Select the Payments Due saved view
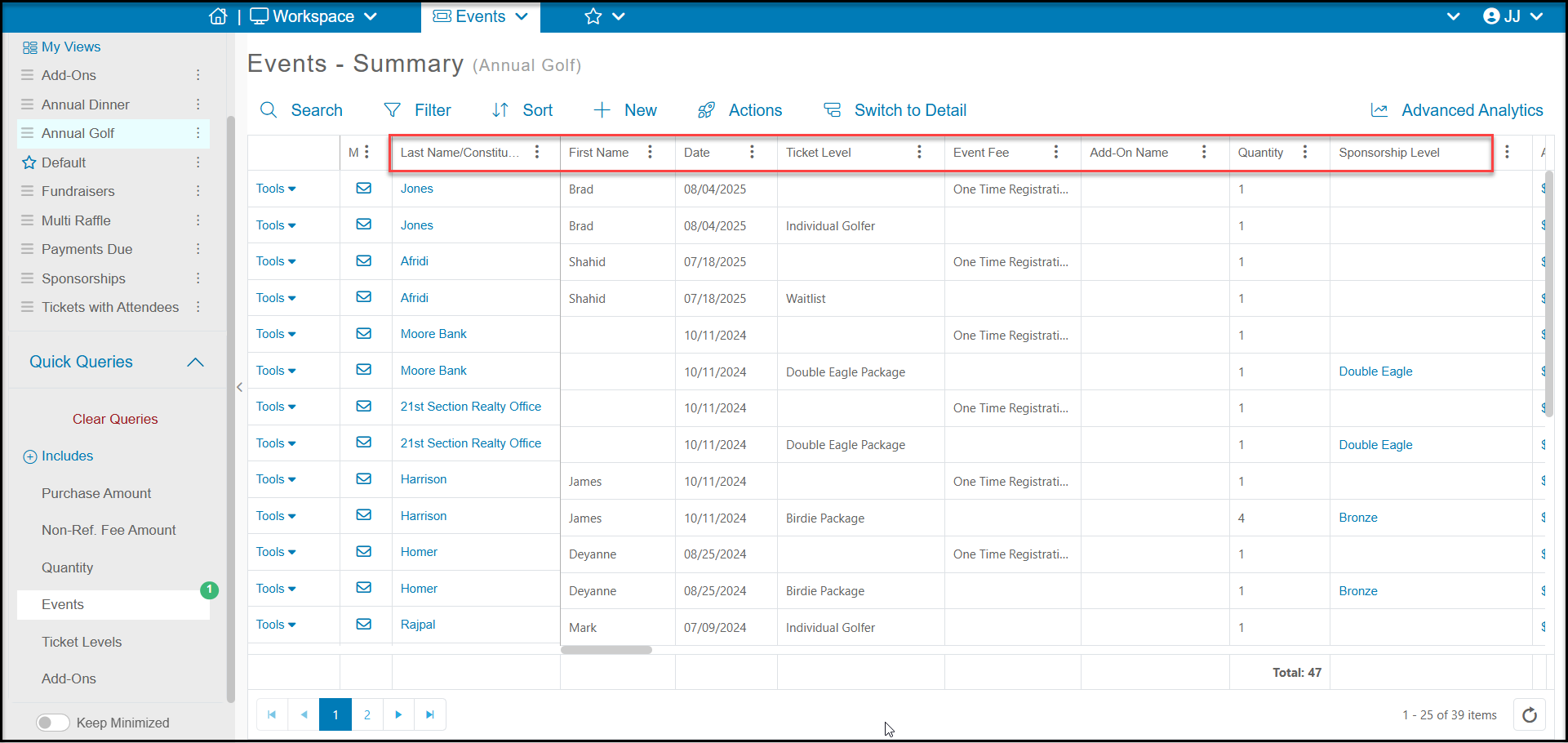The width and height of the screenshot is (1568, 743). [x=87, y=249]
